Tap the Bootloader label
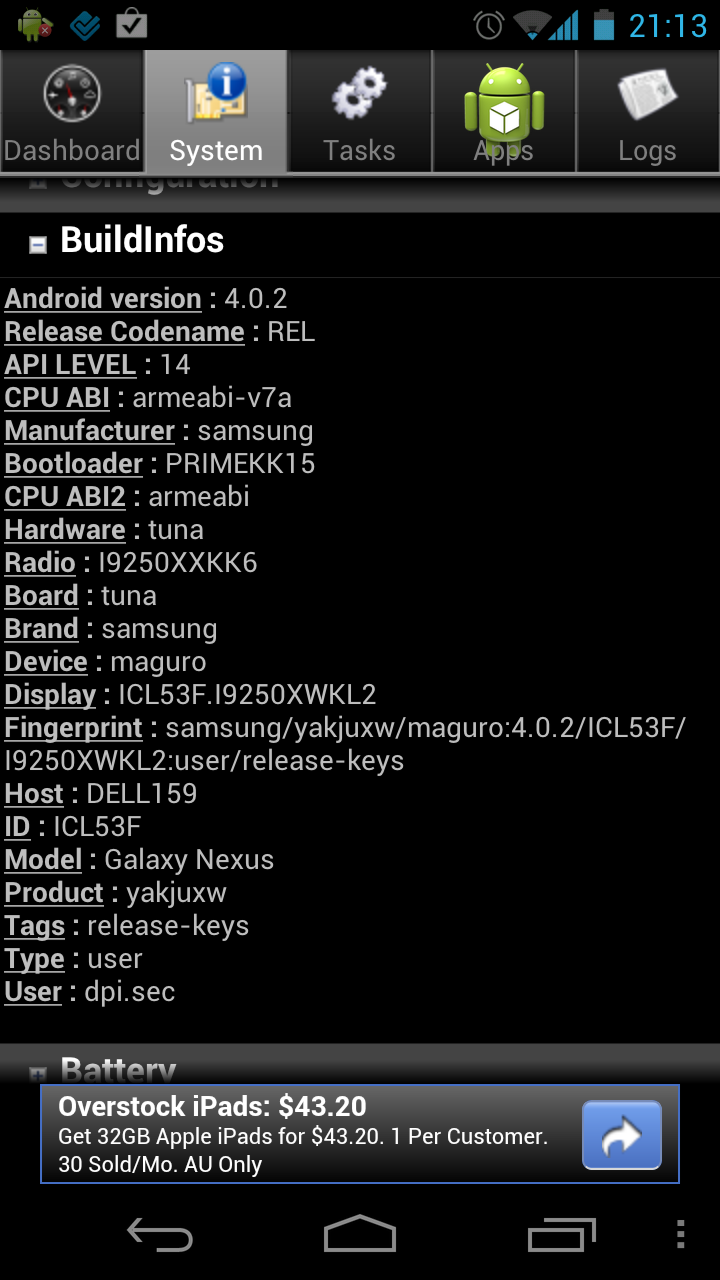Image resolution: width=720 pixels, height=1280 pixels. coord(74,464)
